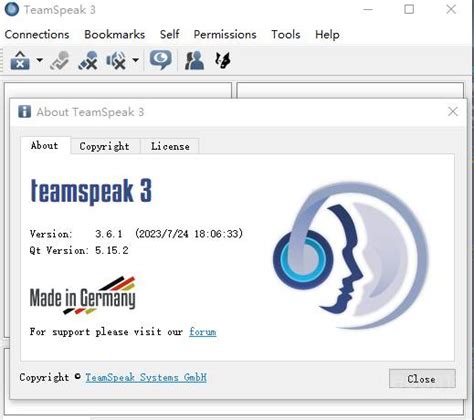The width and height of the screenshot is (474, 420).
Task: Click the teamspeak 3 wordmark logo
Action: (91, 191)
